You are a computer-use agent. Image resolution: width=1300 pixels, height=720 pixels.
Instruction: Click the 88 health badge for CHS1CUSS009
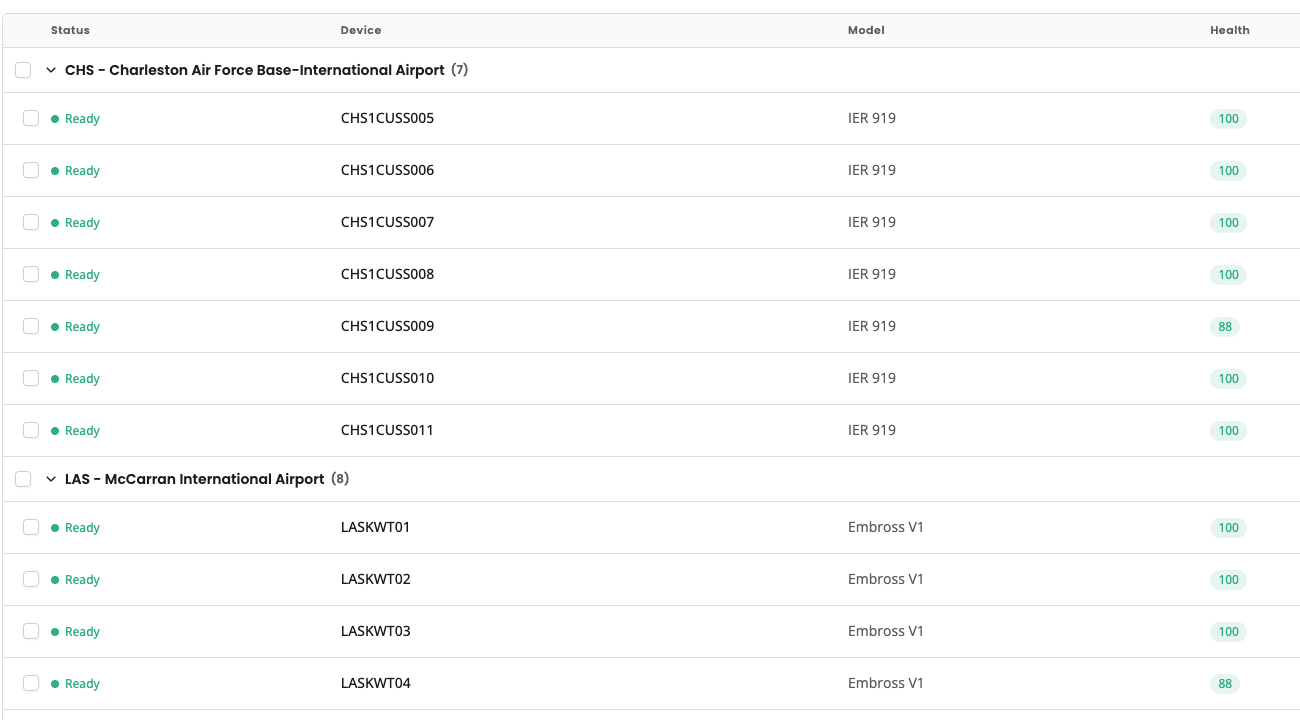click(x=1225, y=326)
